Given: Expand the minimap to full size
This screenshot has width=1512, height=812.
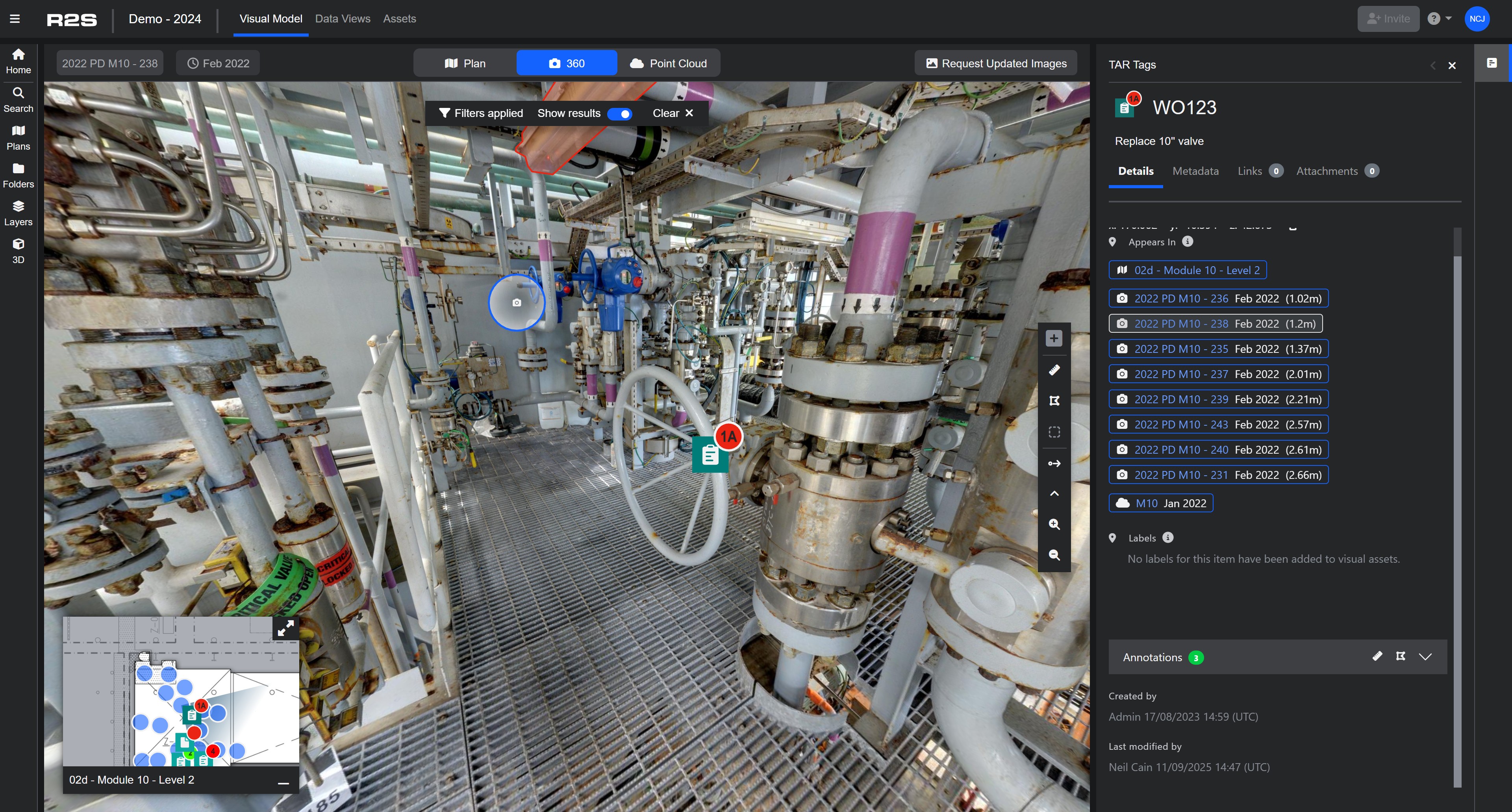Looking at the screenshot, I should (x=286, y=629).
